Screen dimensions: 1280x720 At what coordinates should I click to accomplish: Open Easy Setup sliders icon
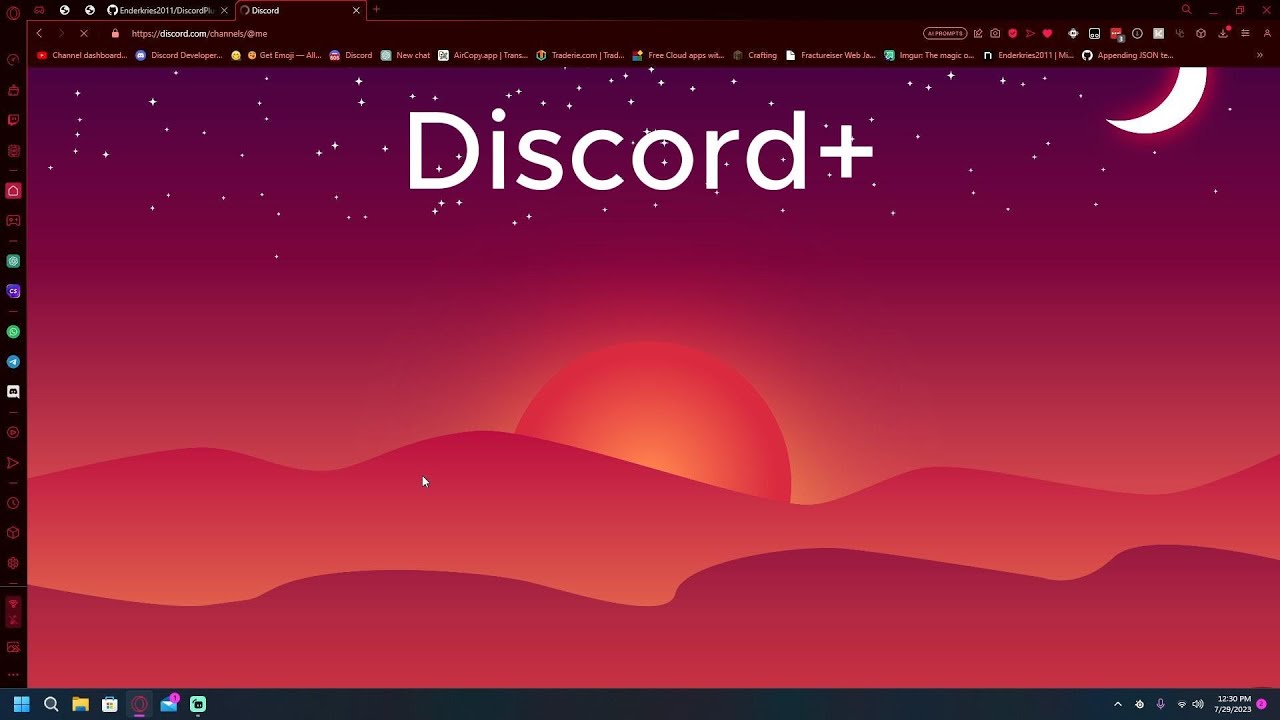tap(1245, 33)
